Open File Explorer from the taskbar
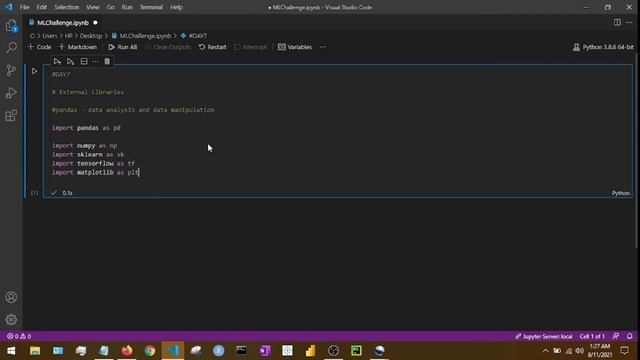This screenshot has height=360, width=640. (x=35, y=351)
